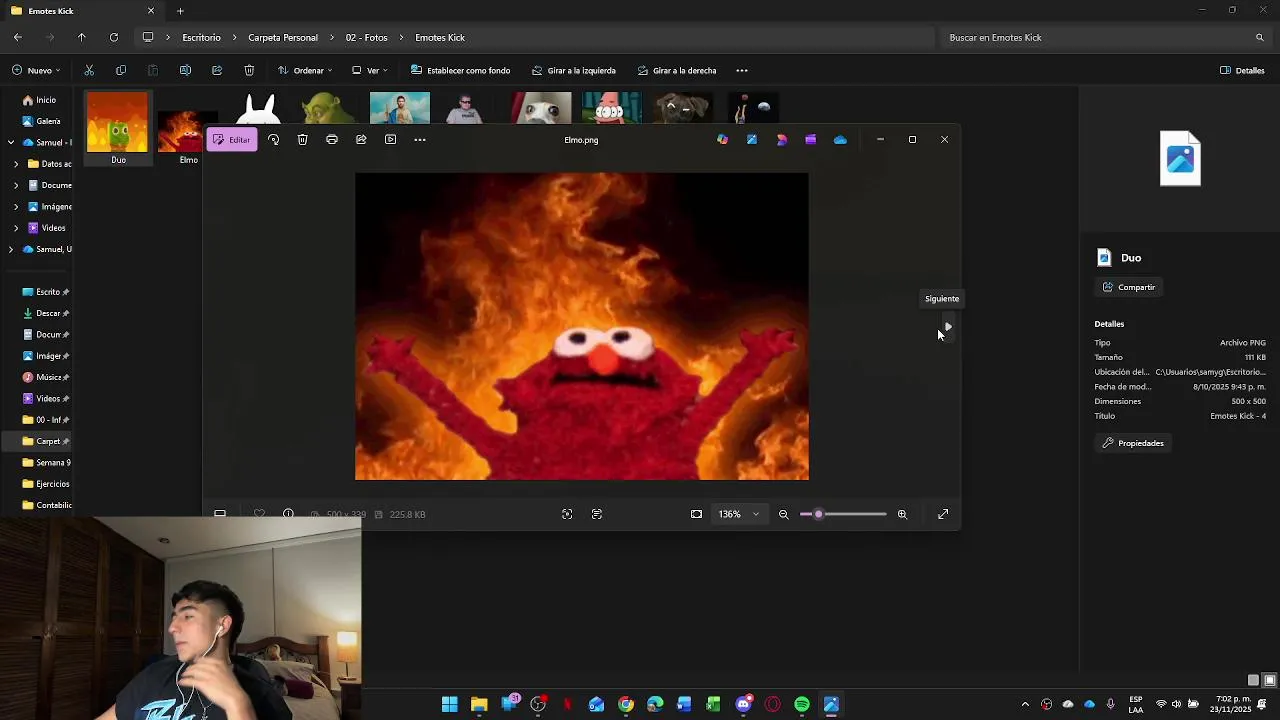Click the Back arrow in Explorer

(x=18, y=38)
